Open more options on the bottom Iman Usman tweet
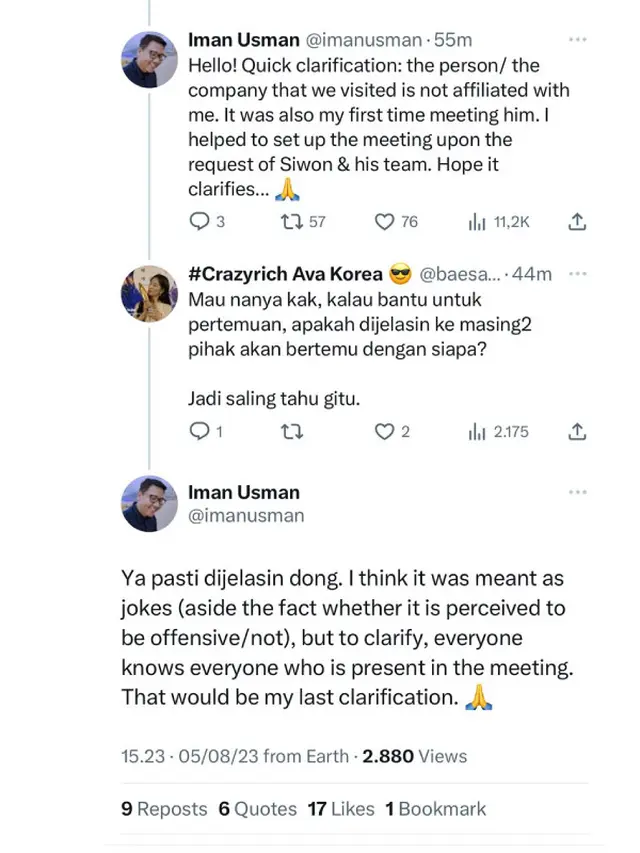The width and height of the screenshot is (640, 853). coord(577,490)
